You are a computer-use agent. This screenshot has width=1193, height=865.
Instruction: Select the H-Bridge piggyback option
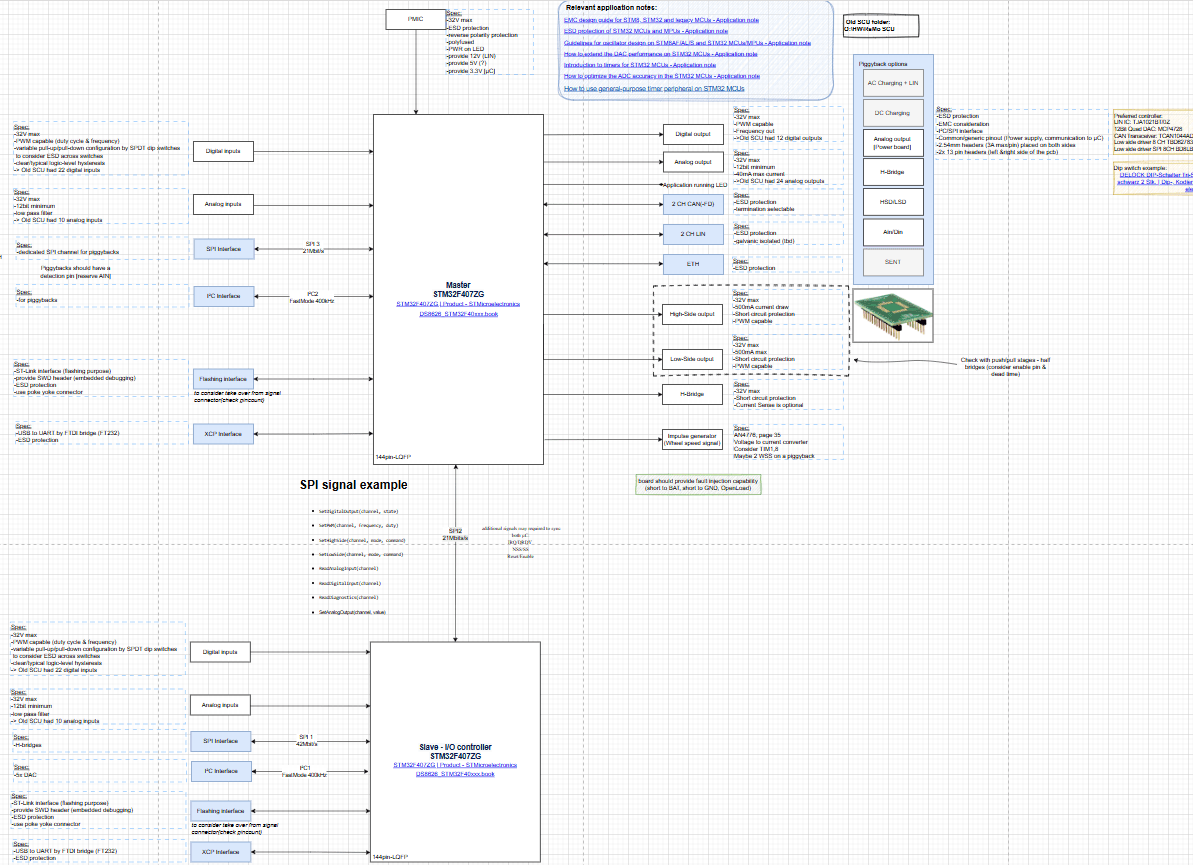pyautogui.click(x=892, y=172)
